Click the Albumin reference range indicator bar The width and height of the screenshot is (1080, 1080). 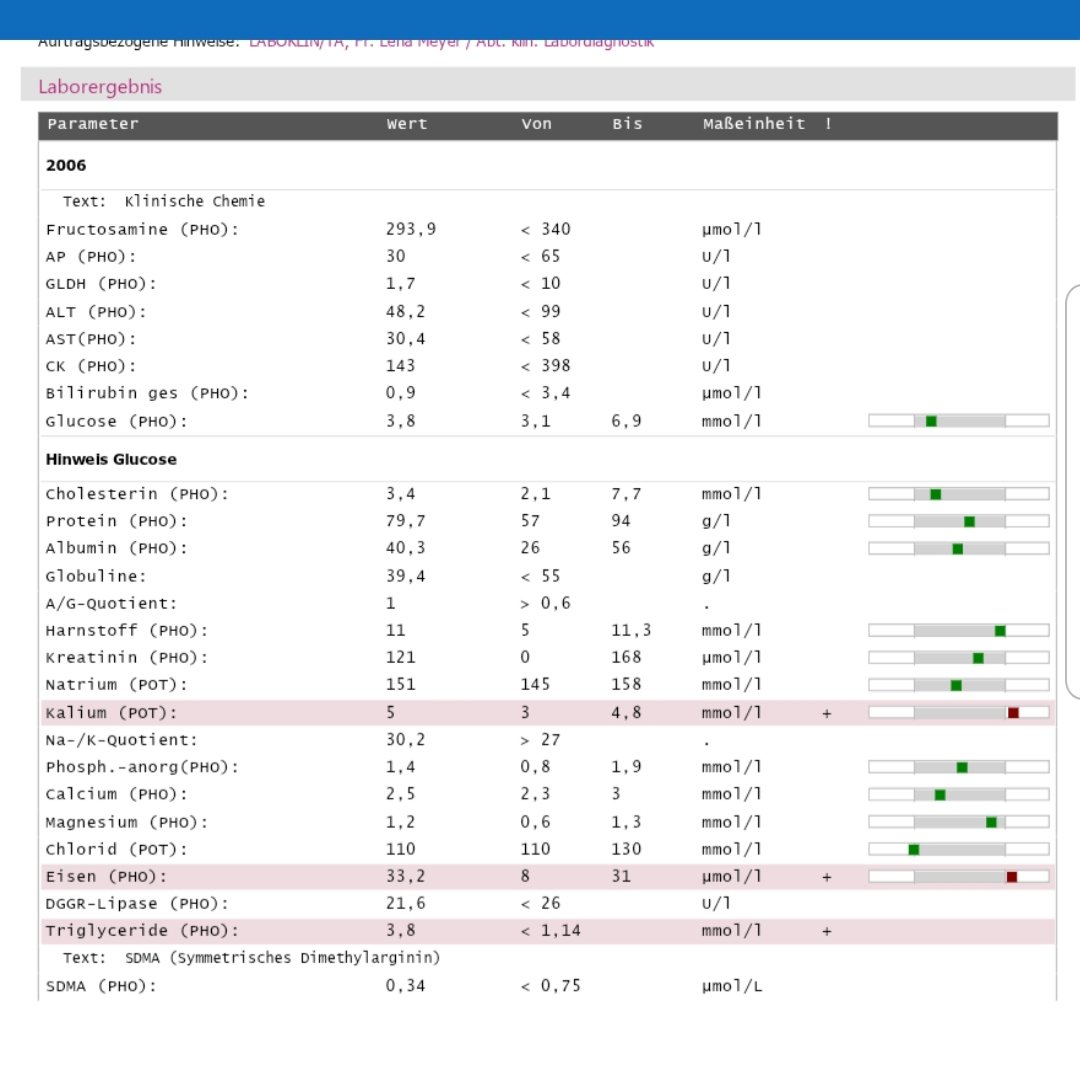959,548
